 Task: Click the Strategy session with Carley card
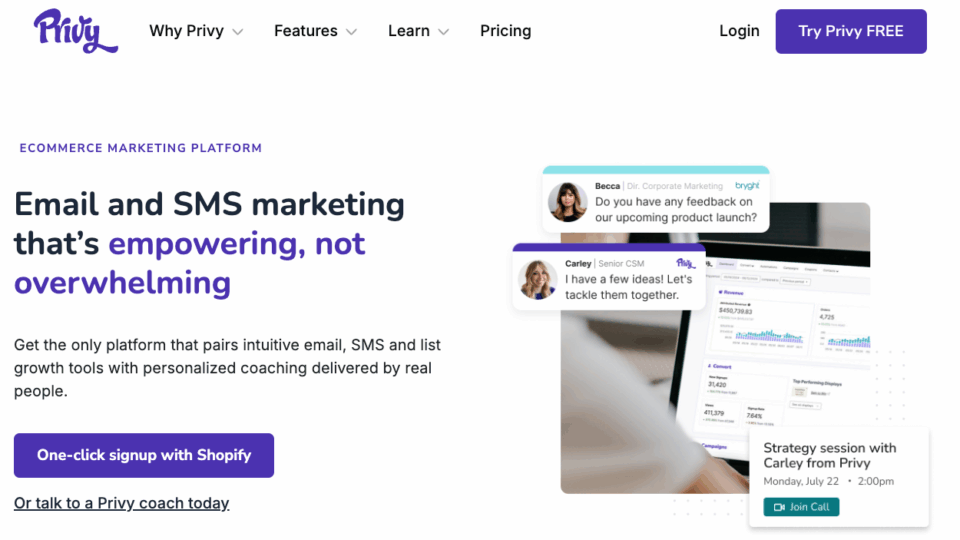point(839,477)
